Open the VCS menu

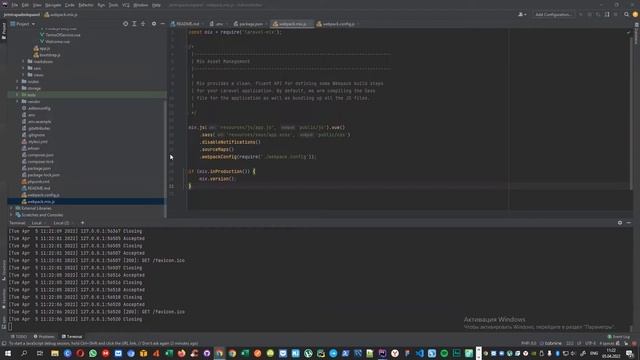126,5
